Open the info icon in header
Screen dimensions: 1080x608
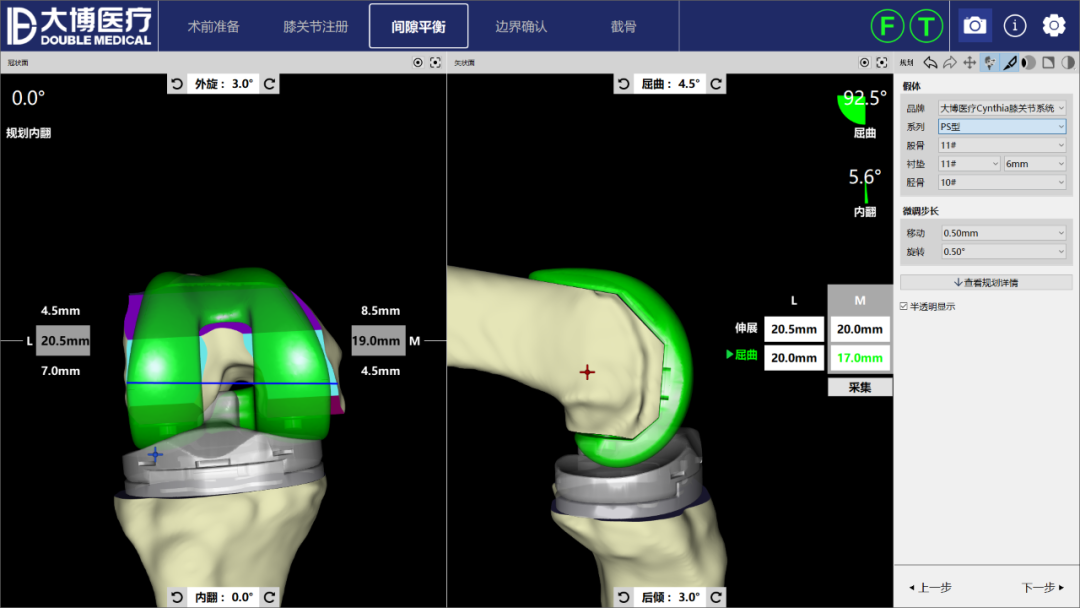[1015, 25]
